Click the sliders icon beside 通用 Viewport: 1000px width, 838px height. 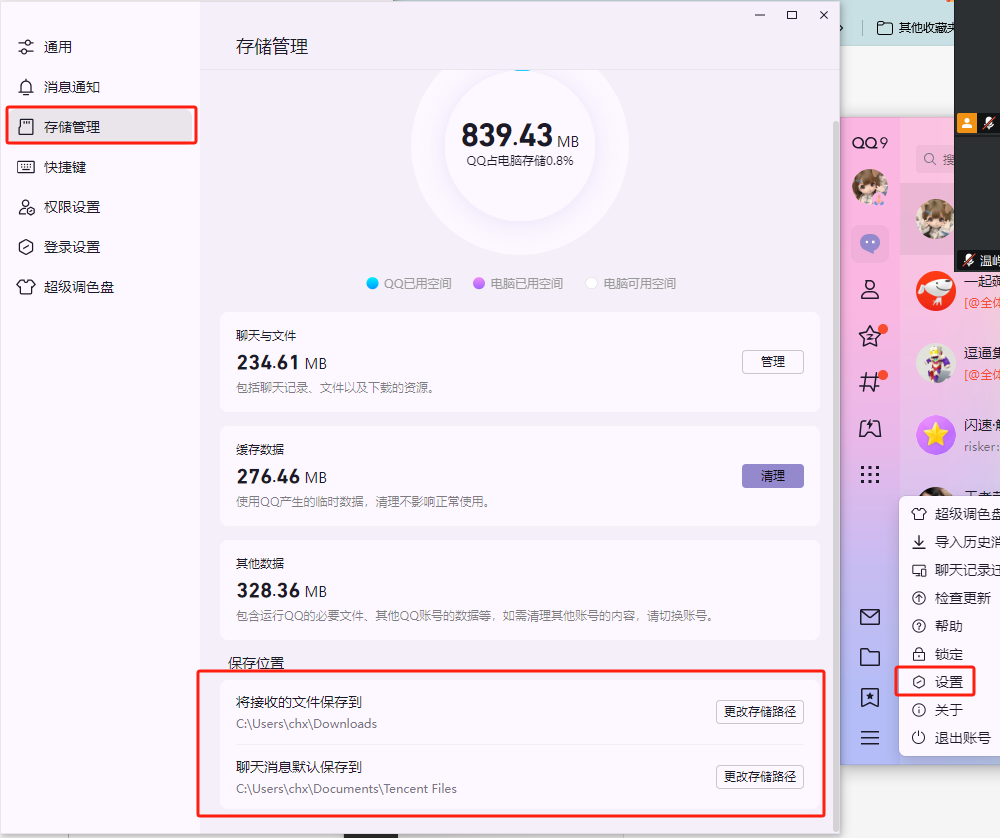pyautogui.click(x=26, y=47)
